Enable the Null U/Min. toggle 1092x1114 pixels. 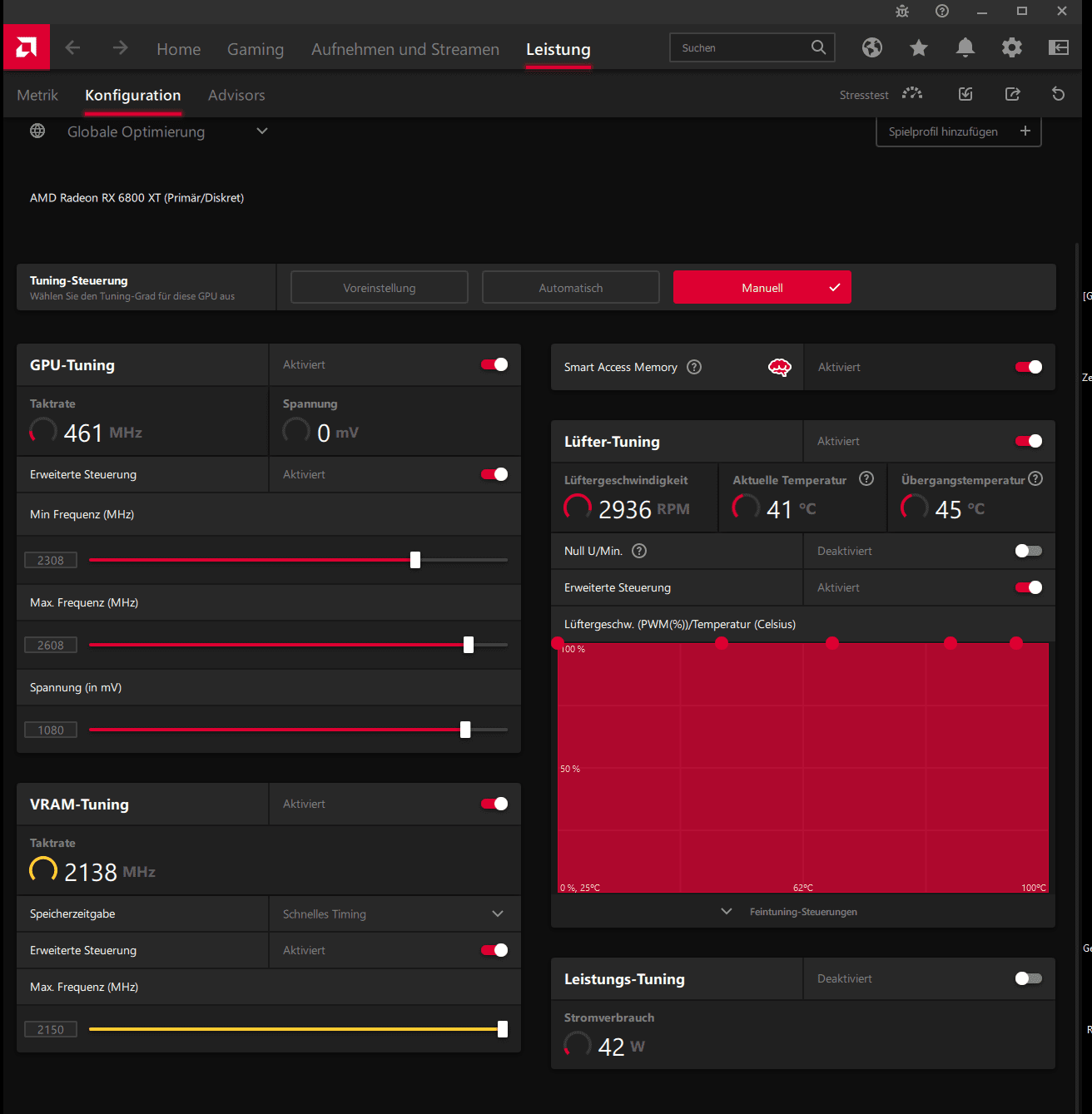click(x=1029, y=551)
